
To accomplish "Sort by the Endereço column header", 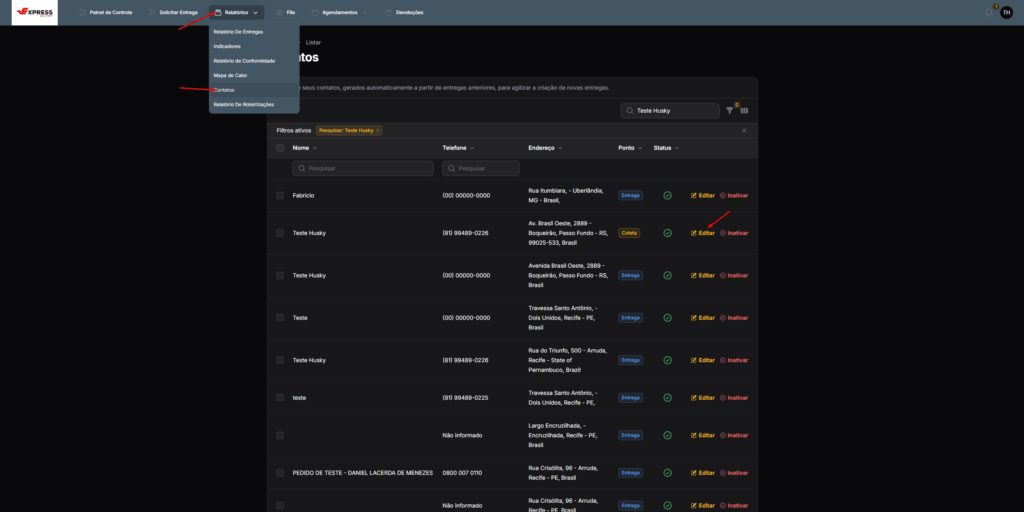I will coord(544,148).
